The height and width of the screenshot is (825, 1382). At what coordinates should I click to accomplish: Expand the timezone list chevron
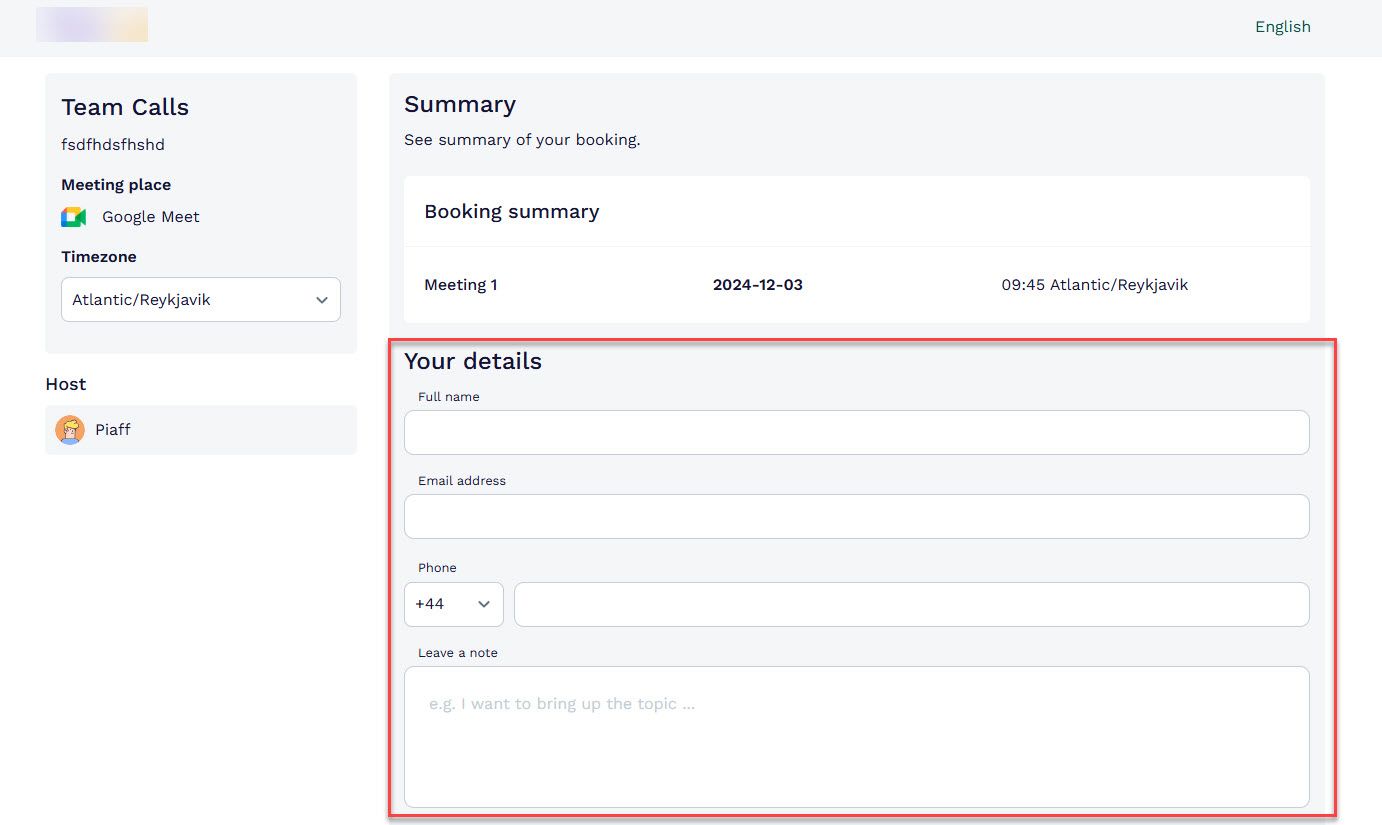[321, 299]
